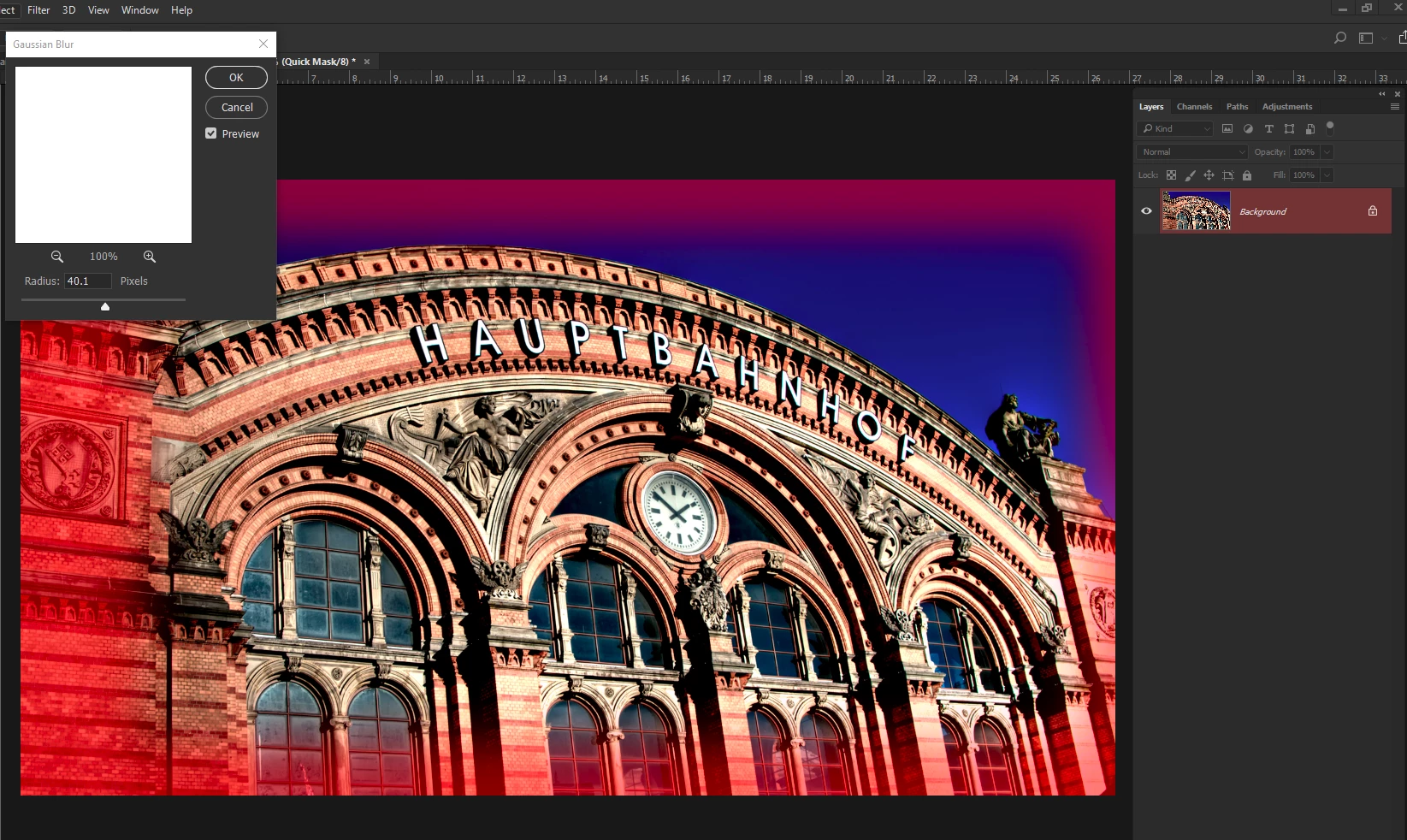Click the 100% preview zoom text
The image size is (1407, 840).
103,257
